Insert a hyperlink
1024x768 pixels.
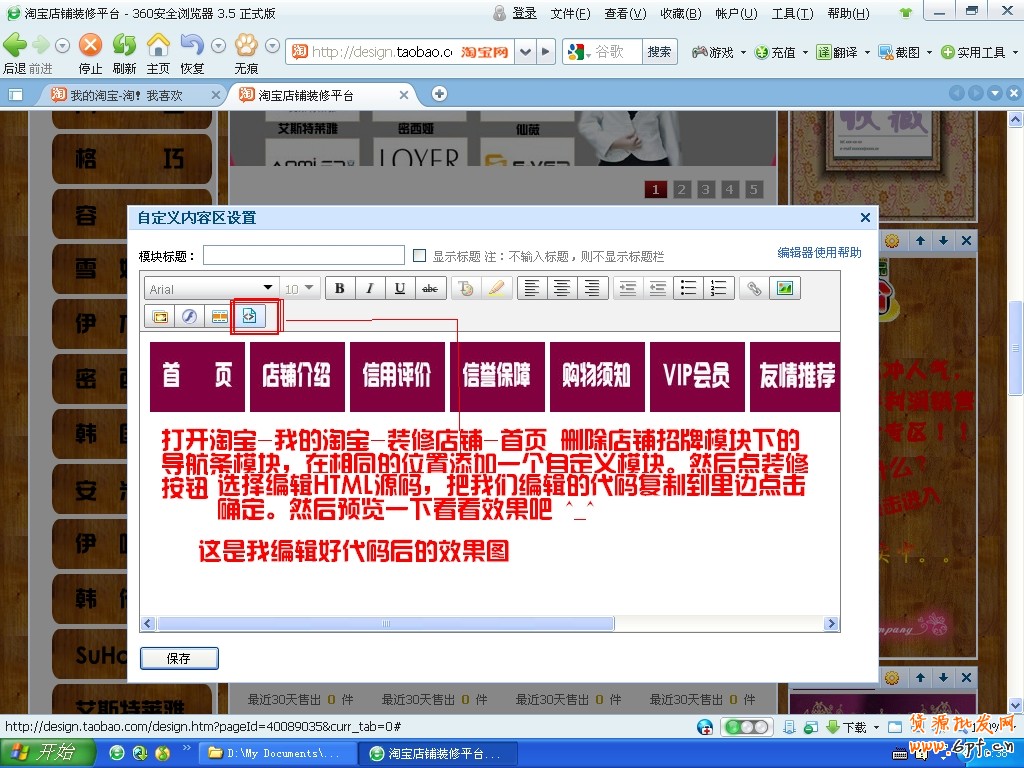coord(754,288)
